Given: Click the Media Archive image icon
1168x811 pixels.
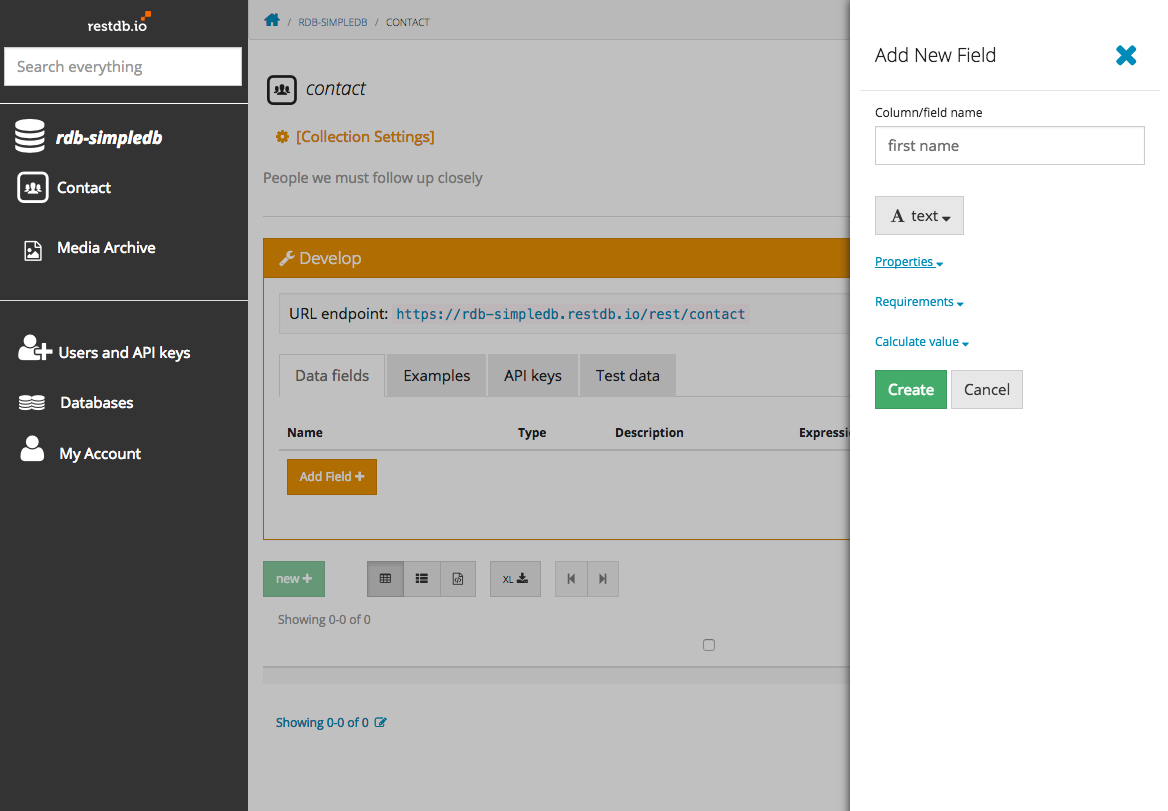Looking at the screenshot, I should 33,250.
